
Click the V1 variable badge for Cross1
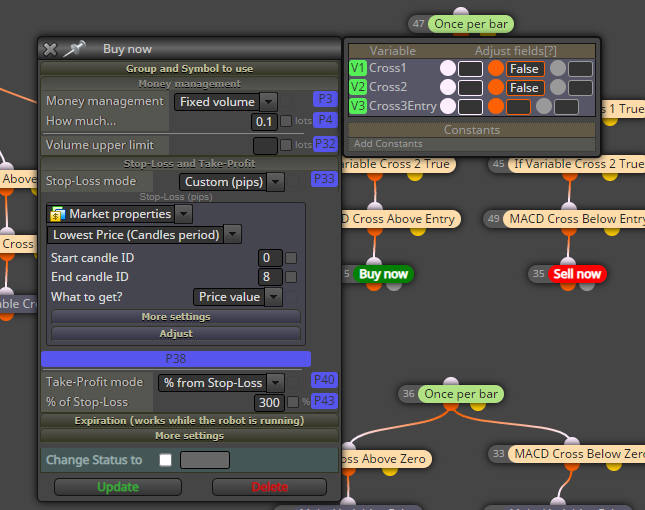[x=358, y=68]
